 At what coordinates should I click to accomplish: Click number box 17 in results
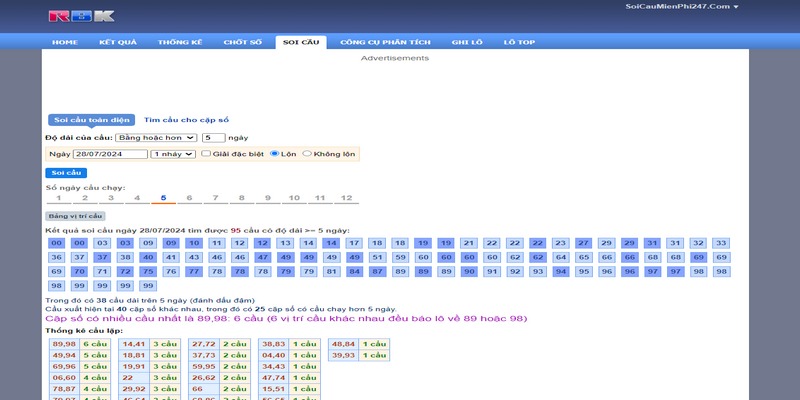point(354,243)
